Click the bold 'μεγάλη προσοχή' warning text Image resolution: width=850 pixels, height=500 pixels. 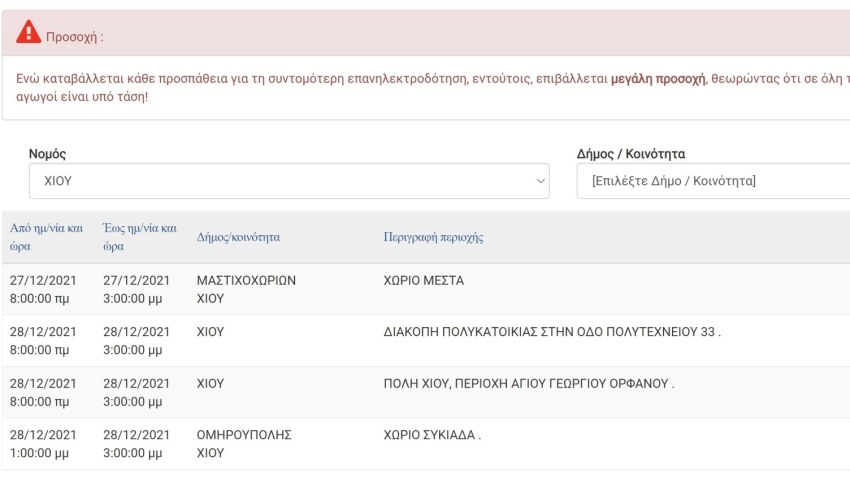tap(658, 79)
